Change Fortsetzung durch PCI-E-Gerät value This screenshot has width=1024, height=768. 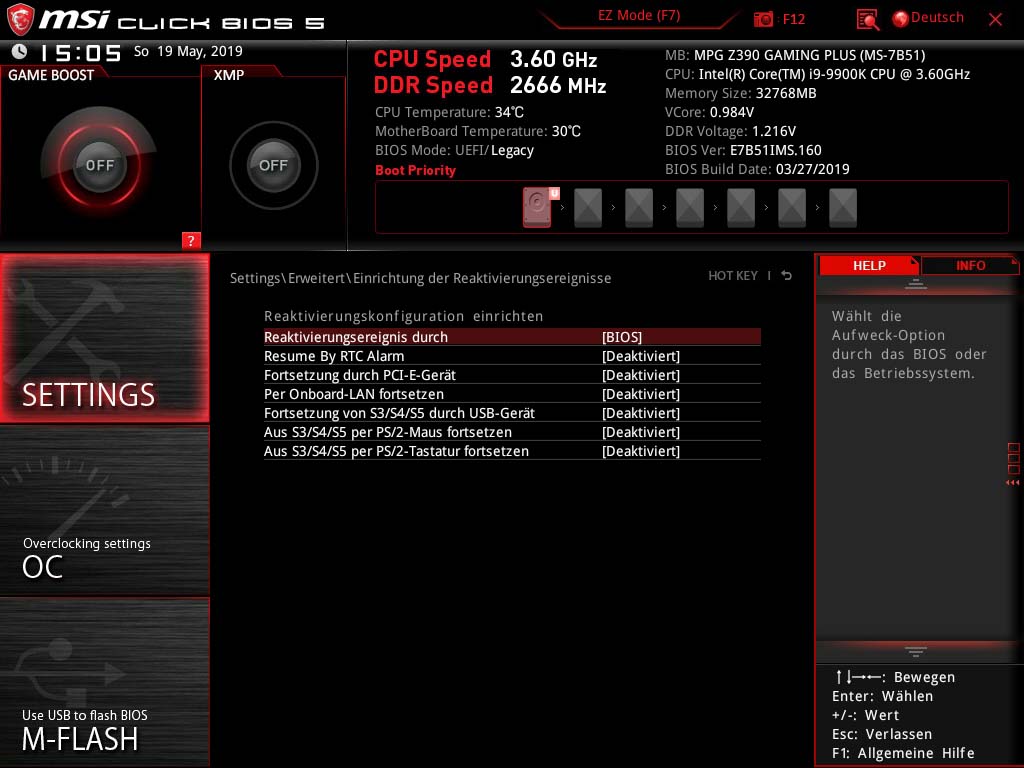(x=641, y=375)
